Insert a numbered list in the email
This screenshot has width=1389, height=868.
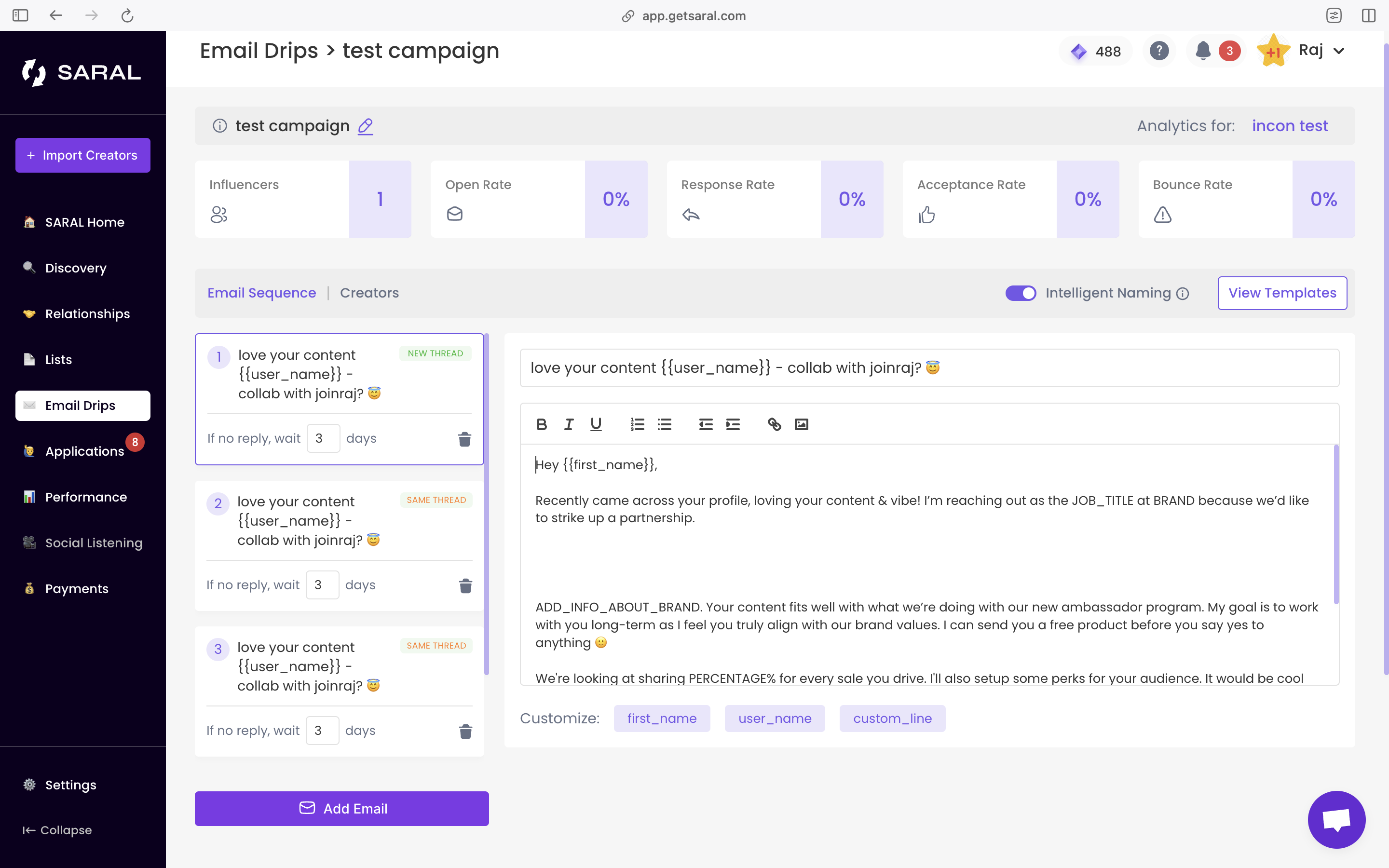click(x=637, y=424)
